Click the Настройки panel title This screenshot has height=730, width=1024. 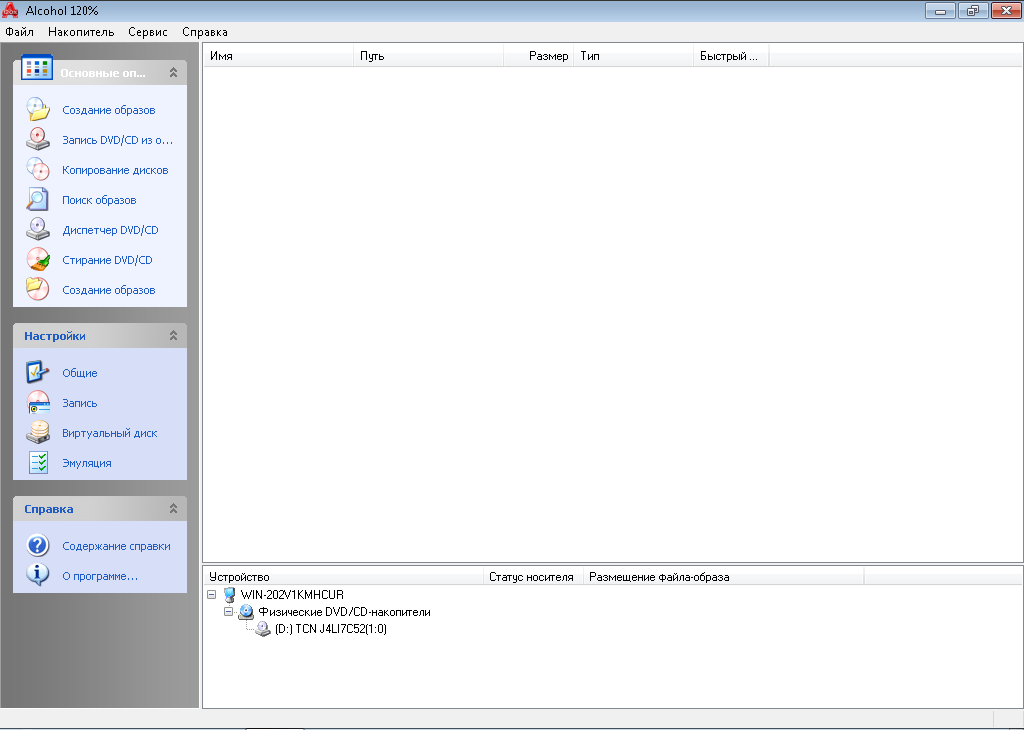pos(55,336)
